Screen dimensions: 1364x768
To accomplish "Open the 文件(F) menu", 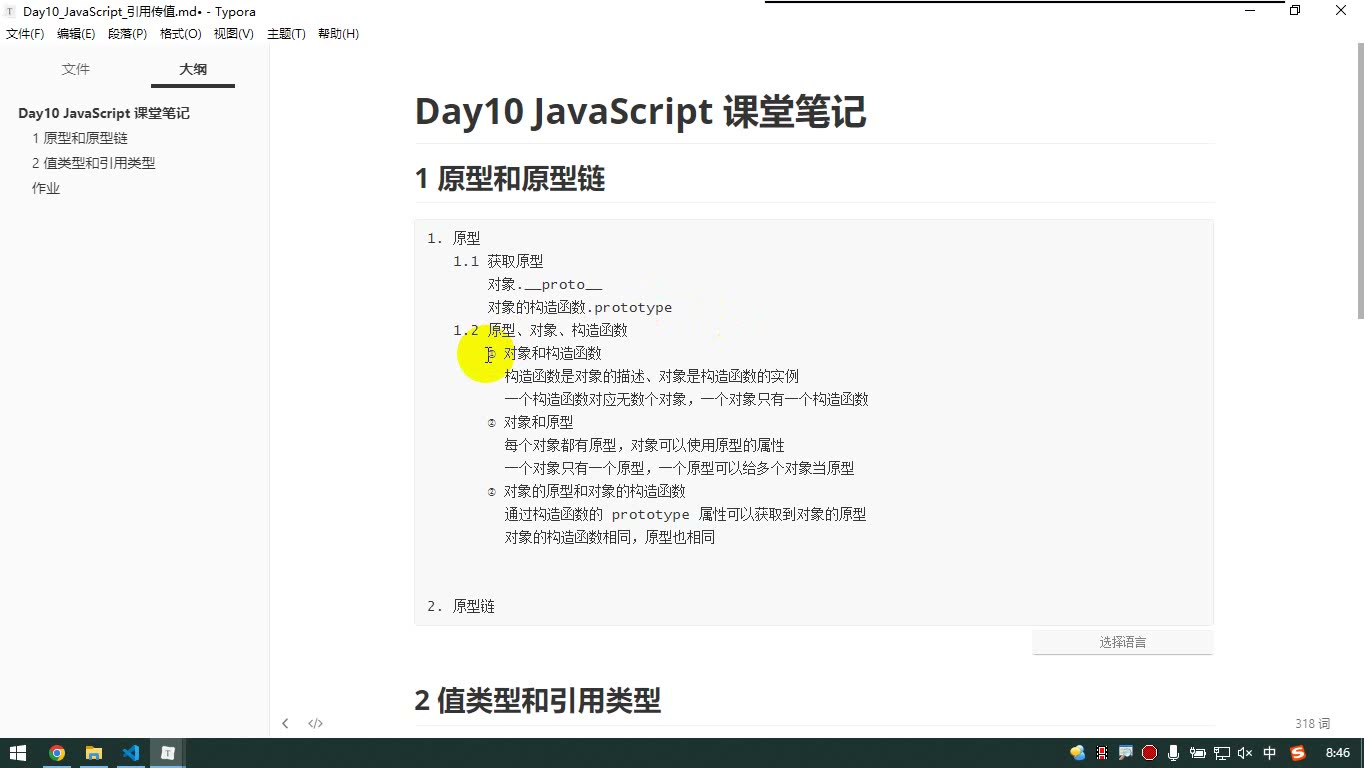I will coord(25,34).
